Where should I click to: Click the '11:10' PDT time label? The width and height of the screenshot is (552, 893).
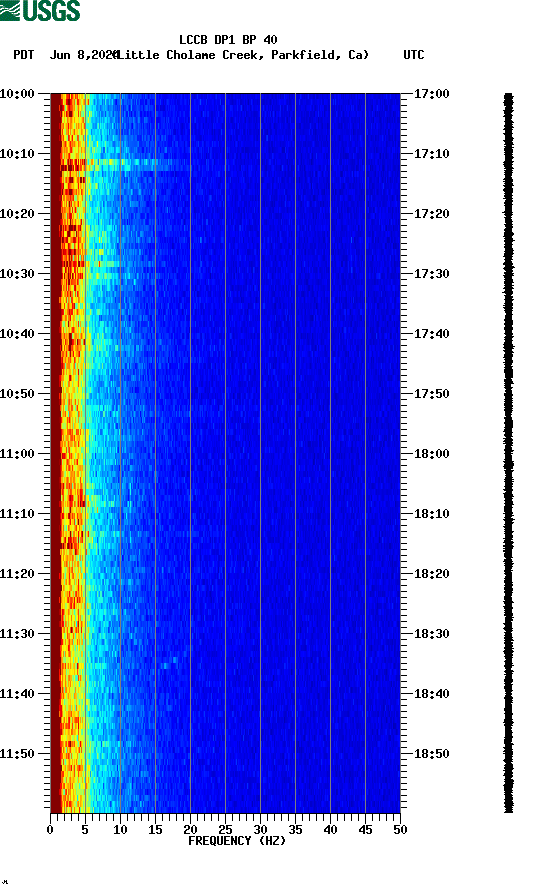pyautogui.click(x=17, y=513)
